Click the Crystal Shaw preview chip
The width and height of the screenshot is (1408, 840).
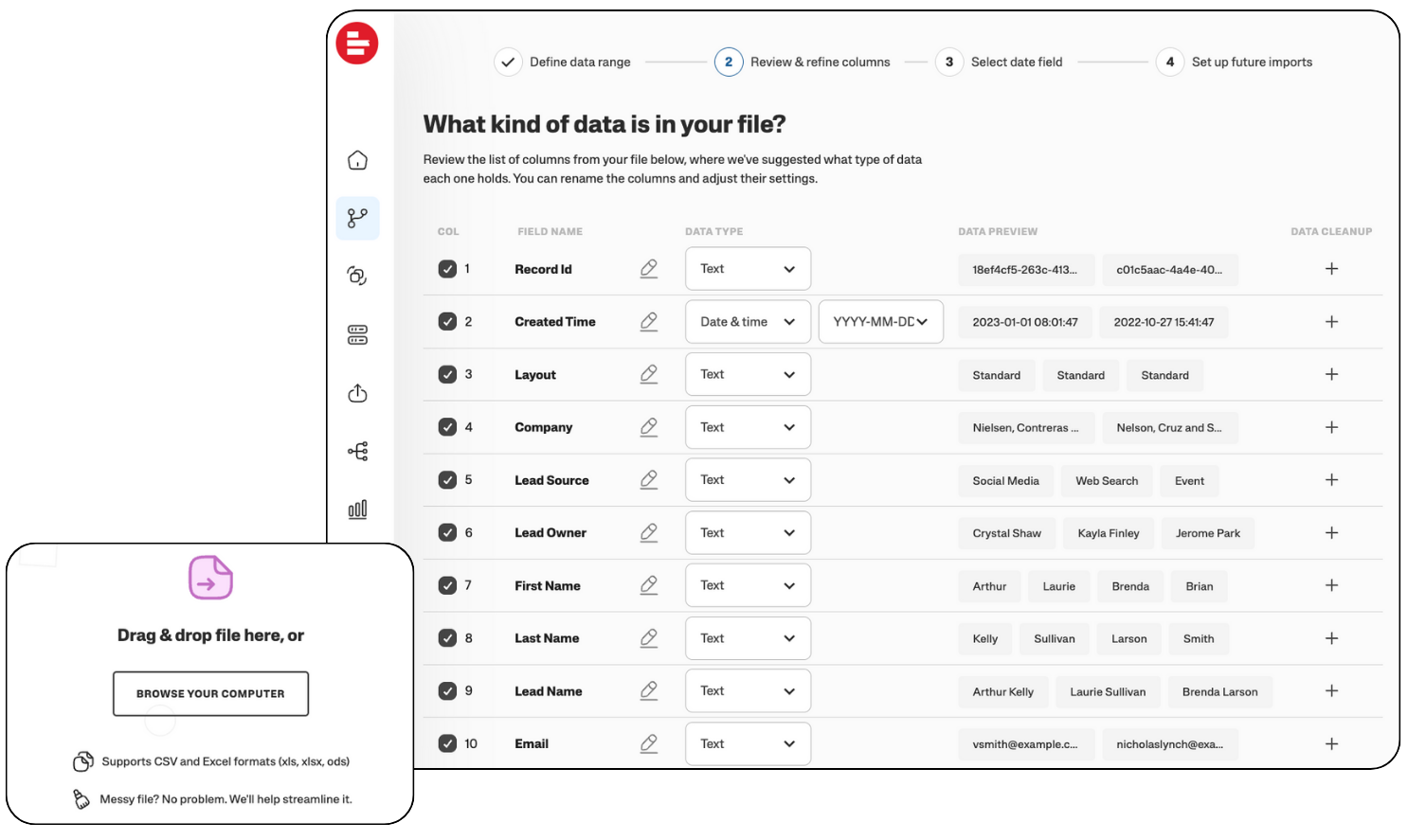tap(1006, 533)
